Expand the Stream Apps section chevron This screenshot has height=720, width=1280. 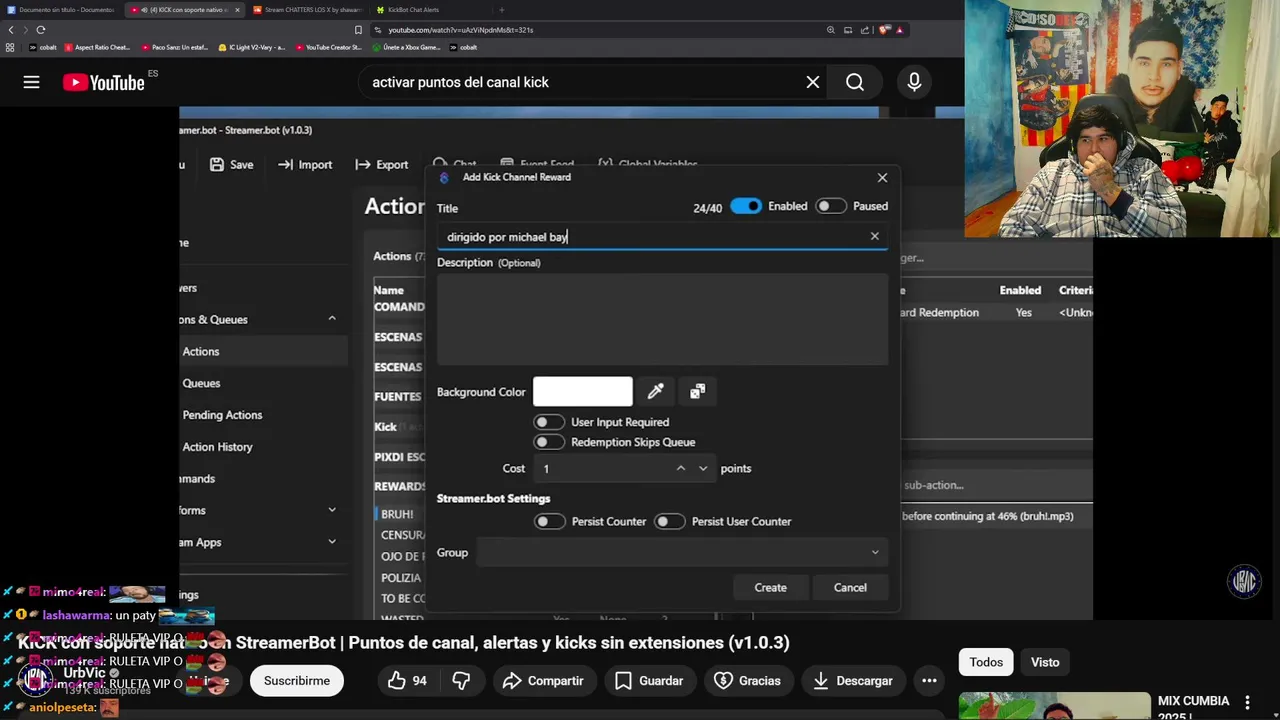332,542
